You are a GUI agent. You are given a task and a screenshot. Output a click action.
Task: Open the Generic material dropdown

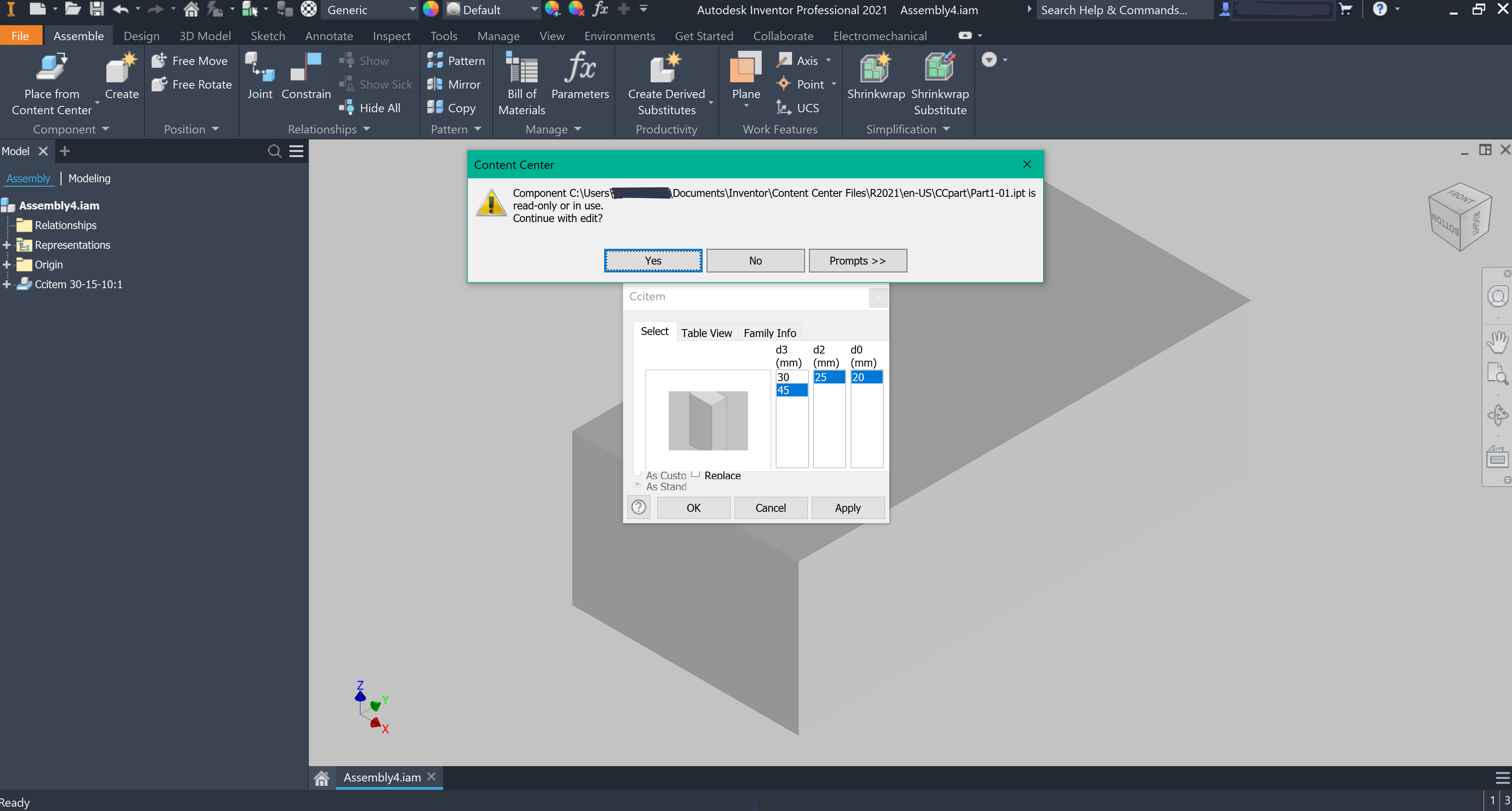click(x=371, y=9)
